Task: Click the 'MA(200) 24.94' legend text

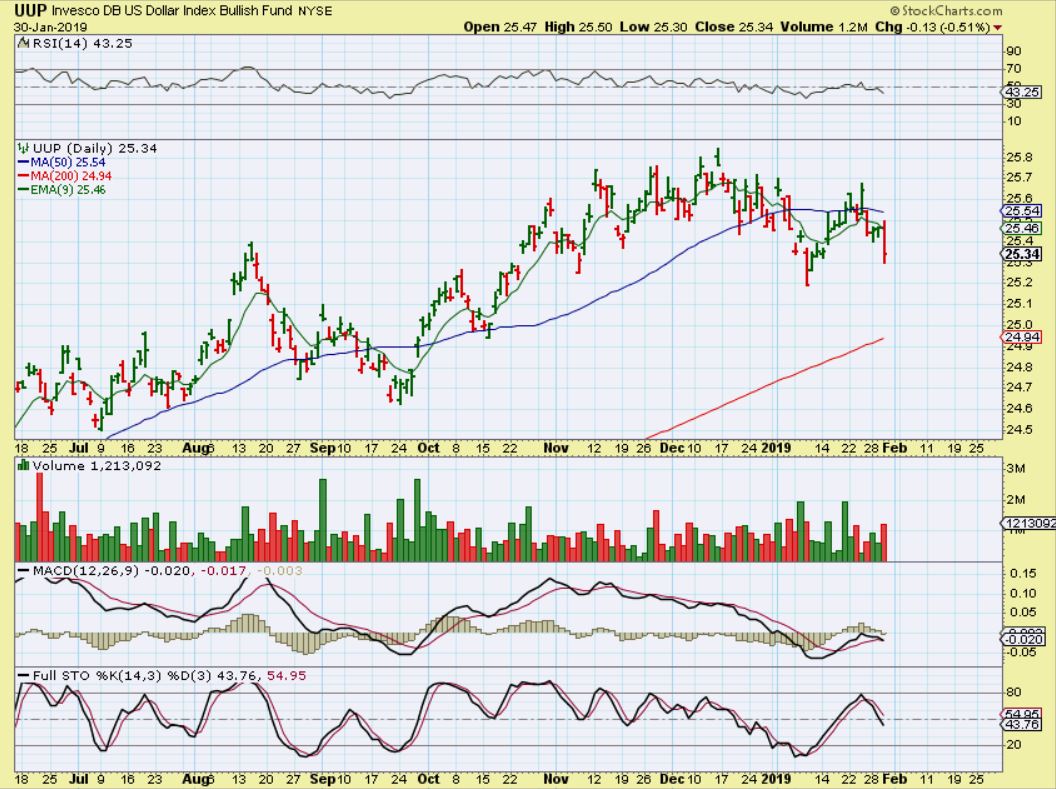Action: tap(71, 176)
